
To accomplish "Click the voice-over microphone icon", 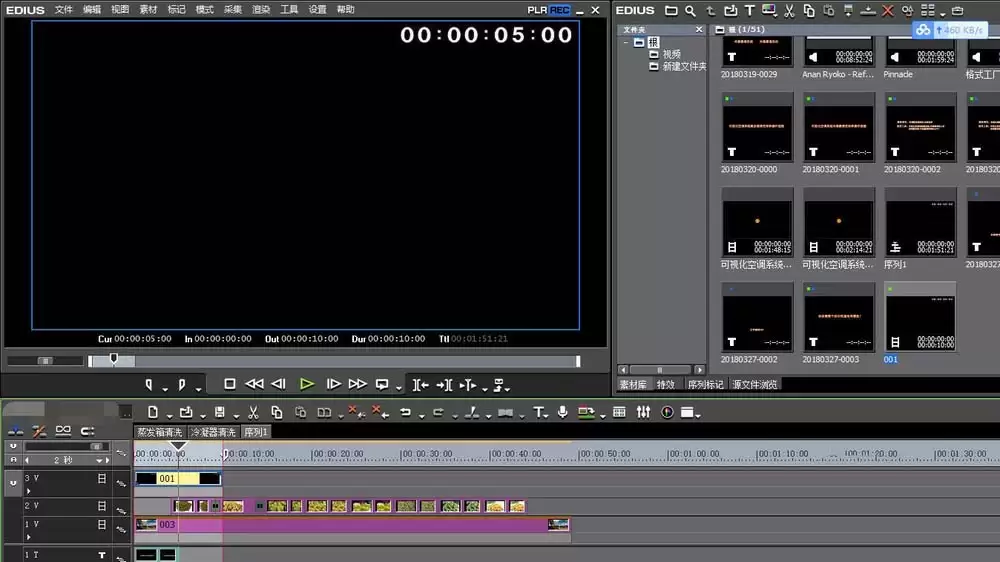I will point(562,413).
